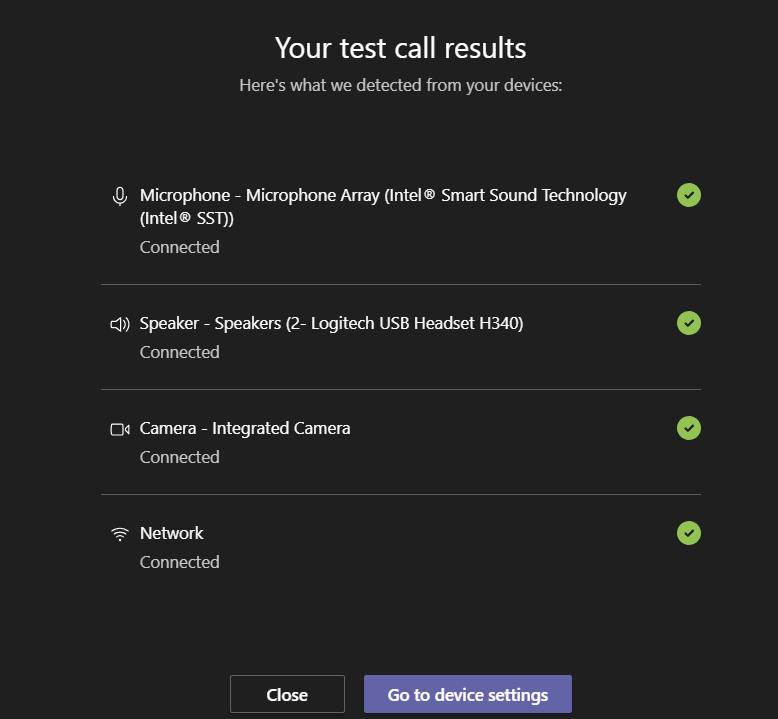Click Connected status under Network
This screenshot has width=778, height=719.
pyautogui.click(x=180, y=562)
